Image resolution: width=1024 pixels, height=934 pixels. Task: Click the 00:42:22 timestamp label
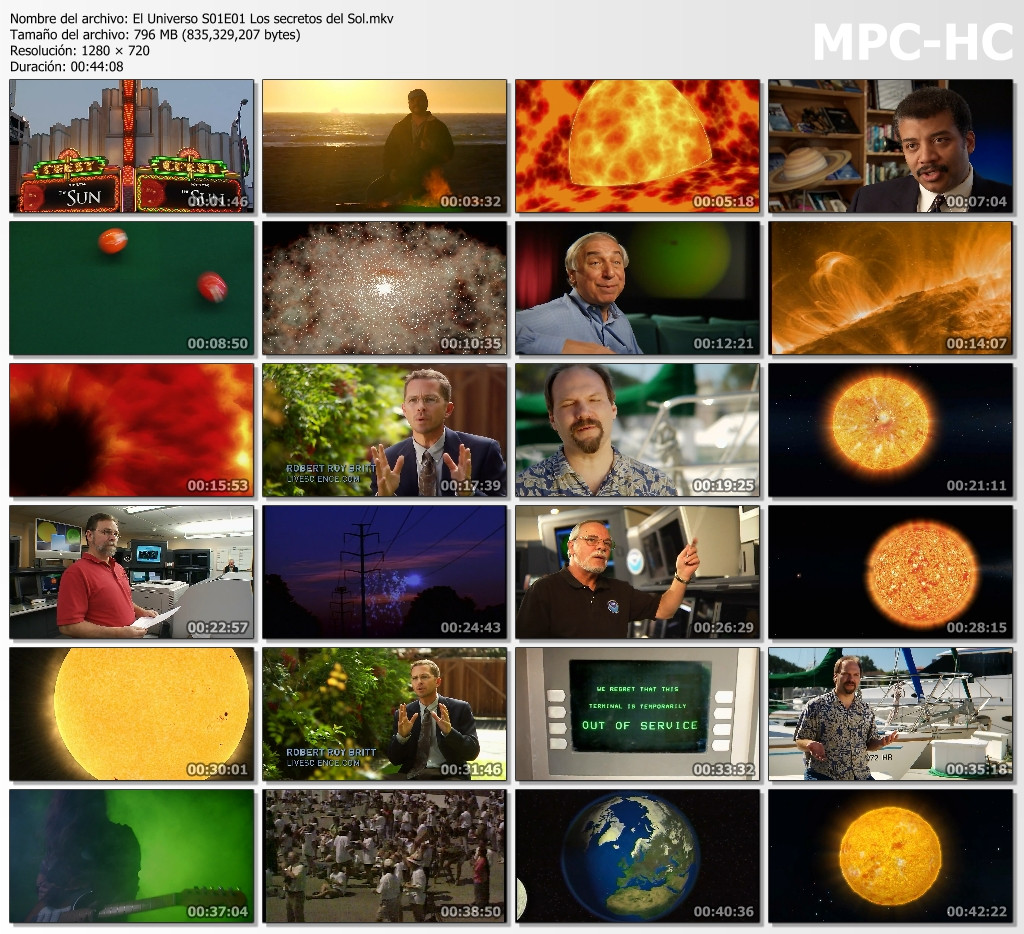click(976, 911)
